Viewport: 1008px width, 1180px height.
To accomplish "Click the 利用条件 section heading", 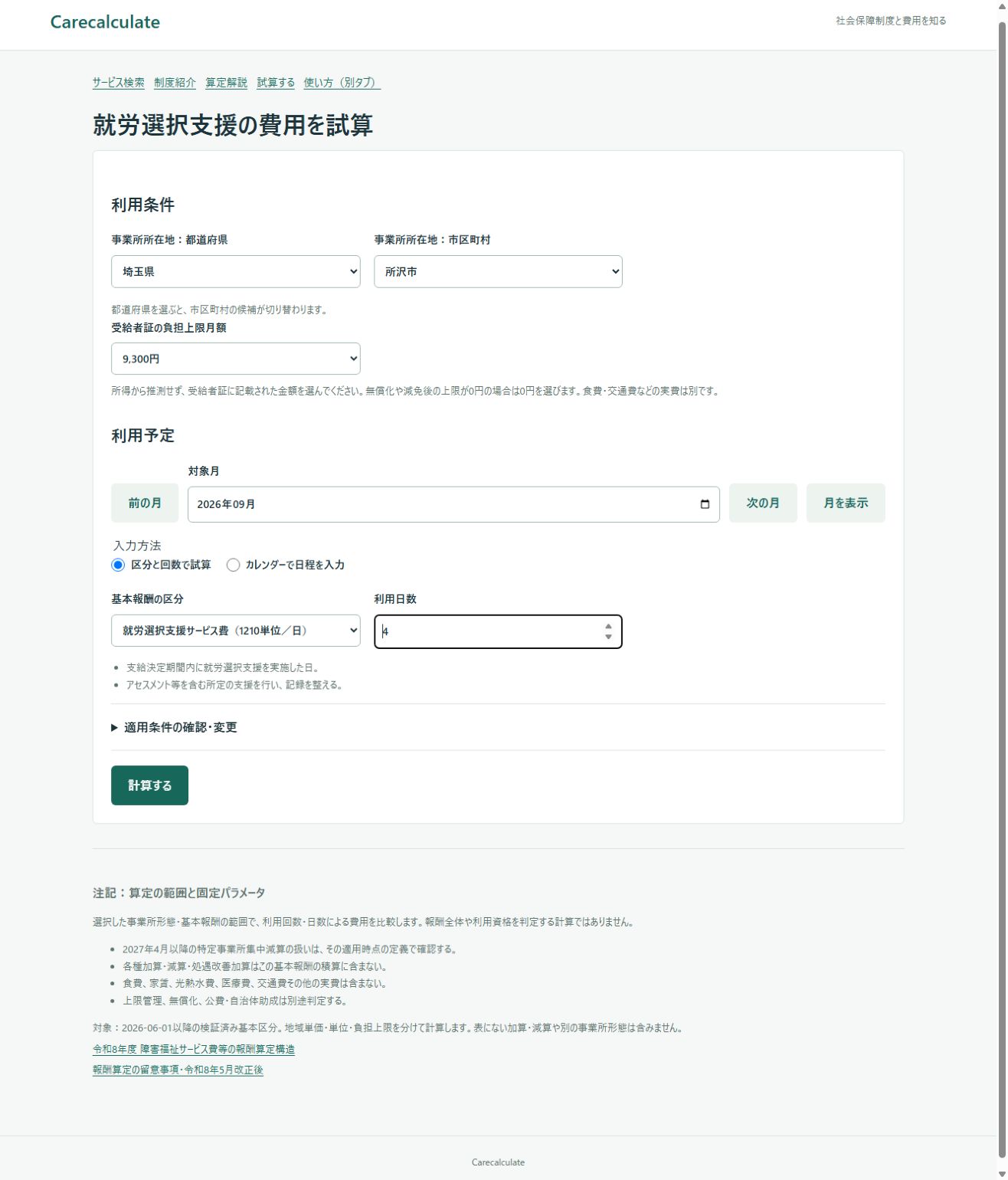I will [143, 205].
